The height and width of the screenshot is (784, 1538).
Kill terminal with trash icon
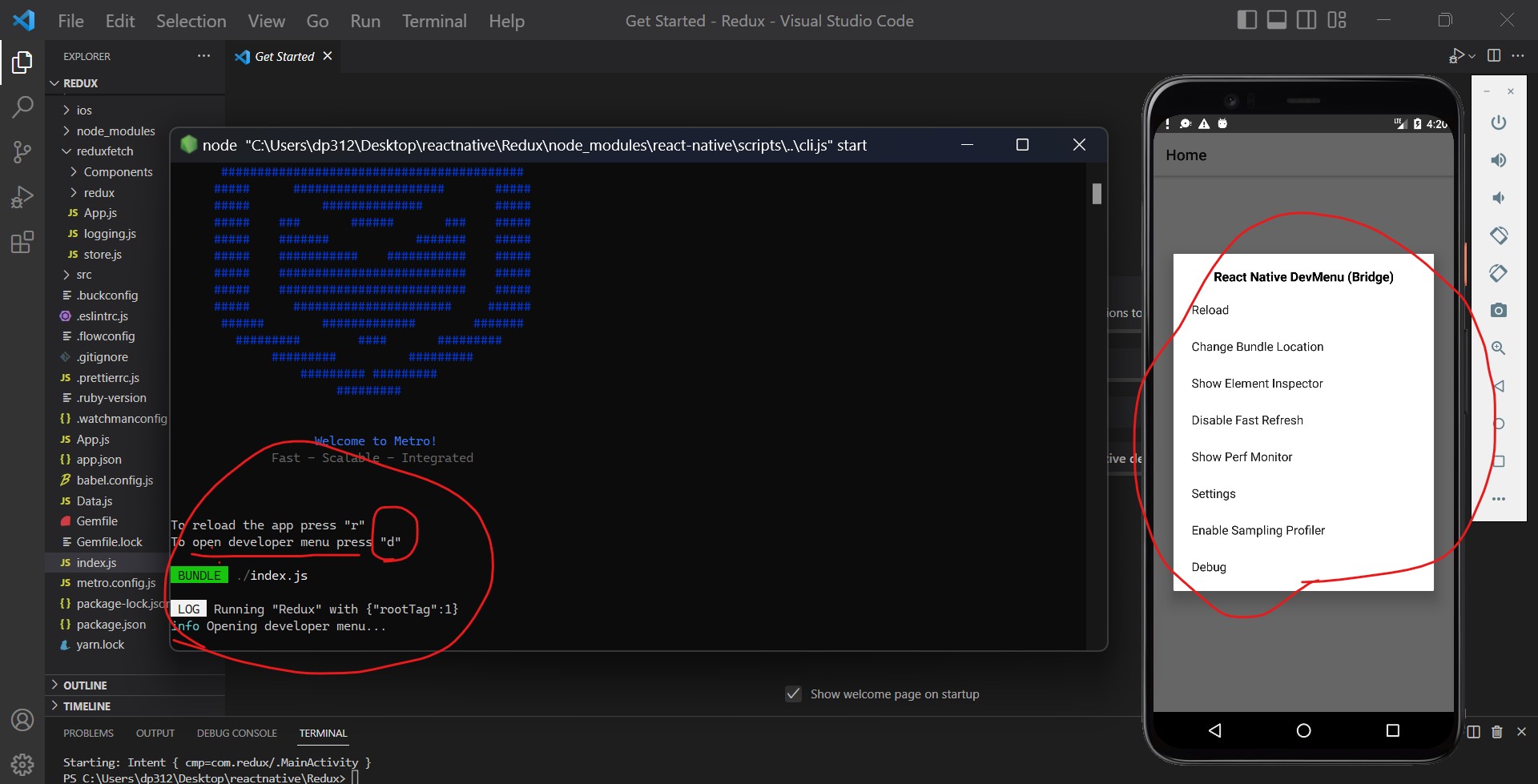[x=1497, y=732]
